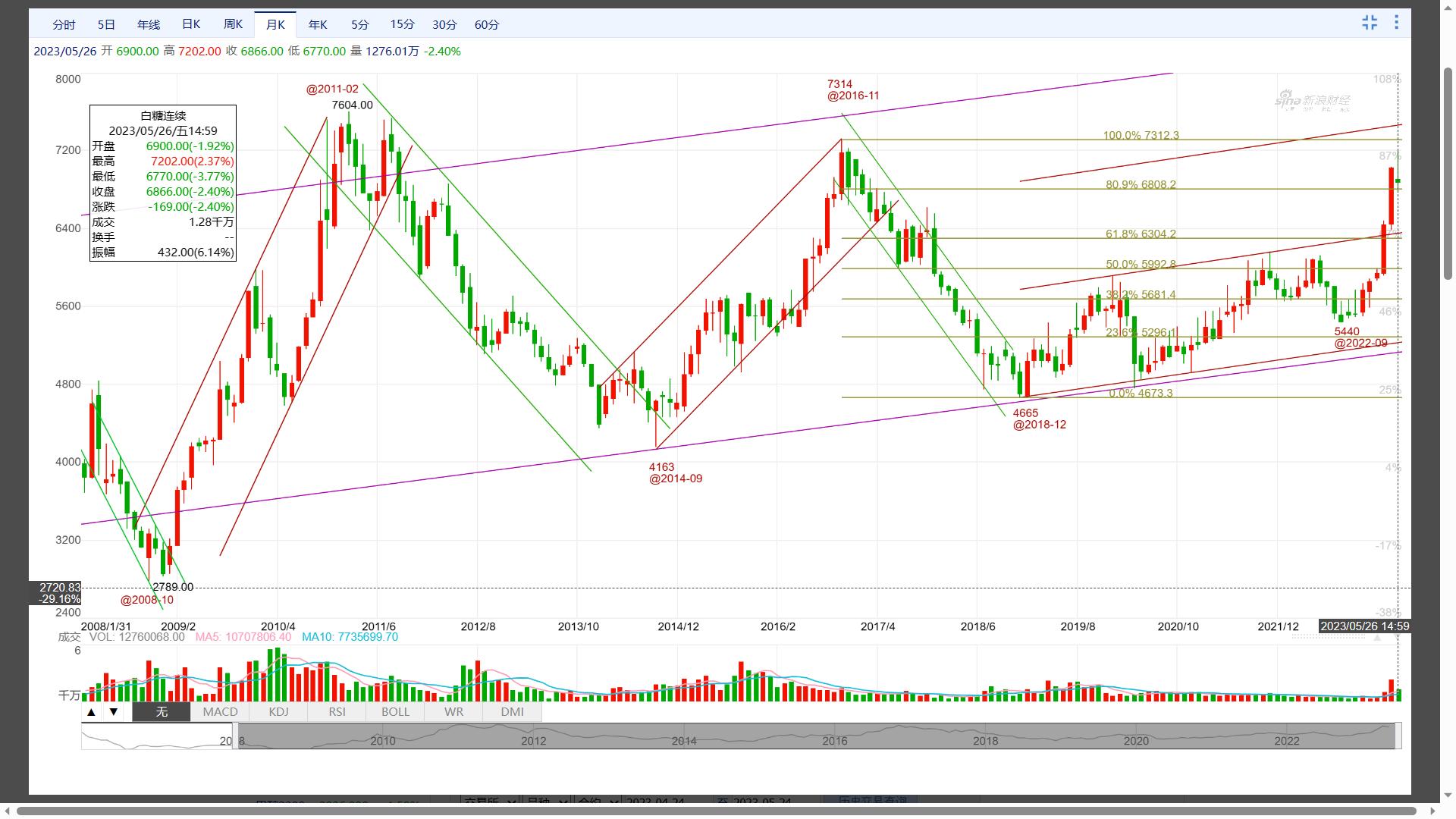Show the BOLL indicator
1456x819 pixels.
coord(395,712)
